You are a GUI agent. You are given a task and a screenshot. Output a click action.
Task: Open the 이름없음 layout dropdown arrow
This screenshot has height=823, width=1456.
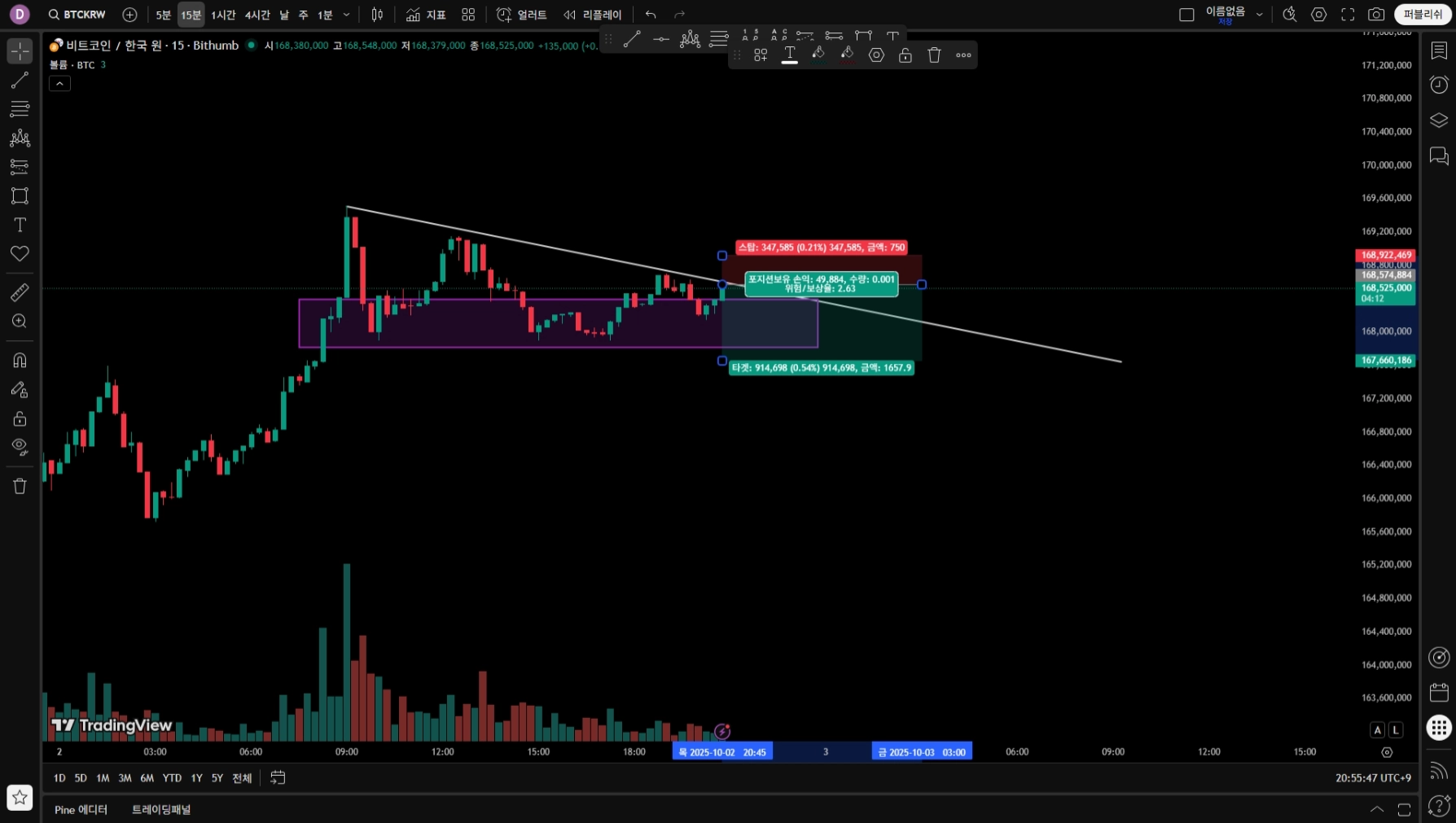pyautogui.click(x=1260, y=15)
